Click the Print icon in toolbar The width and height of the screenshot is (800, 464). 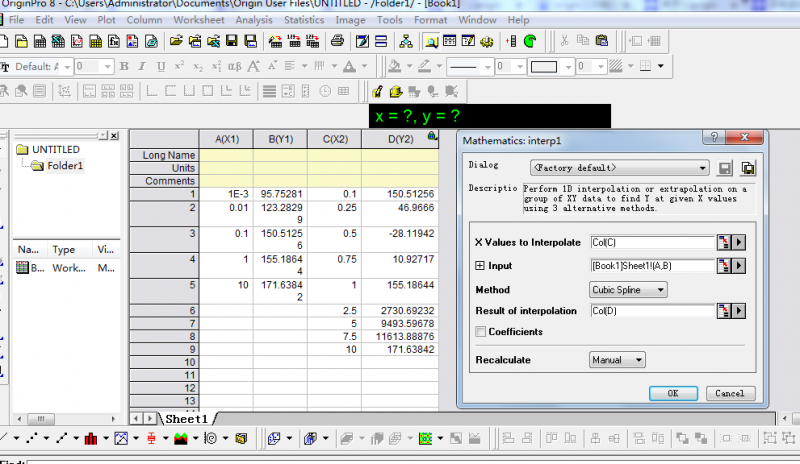pos(338,41)
